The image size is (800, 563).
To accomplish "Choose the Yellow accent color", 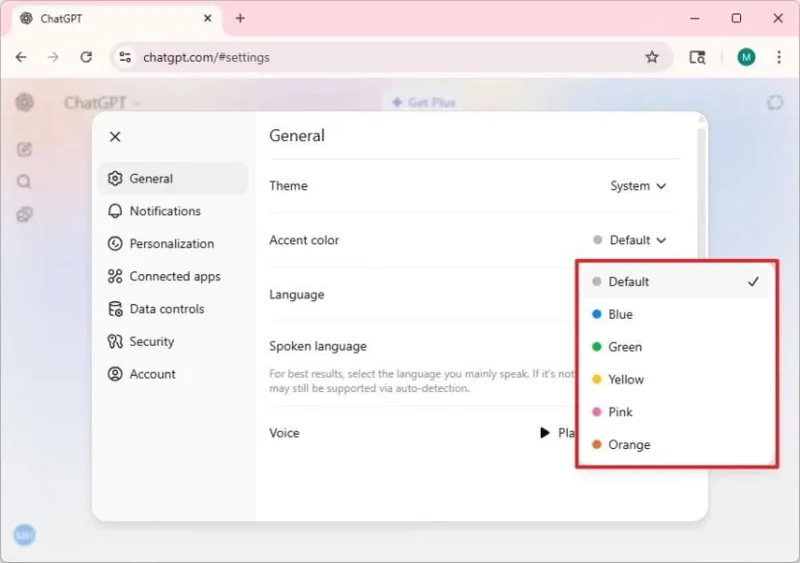I will [677, 380].
